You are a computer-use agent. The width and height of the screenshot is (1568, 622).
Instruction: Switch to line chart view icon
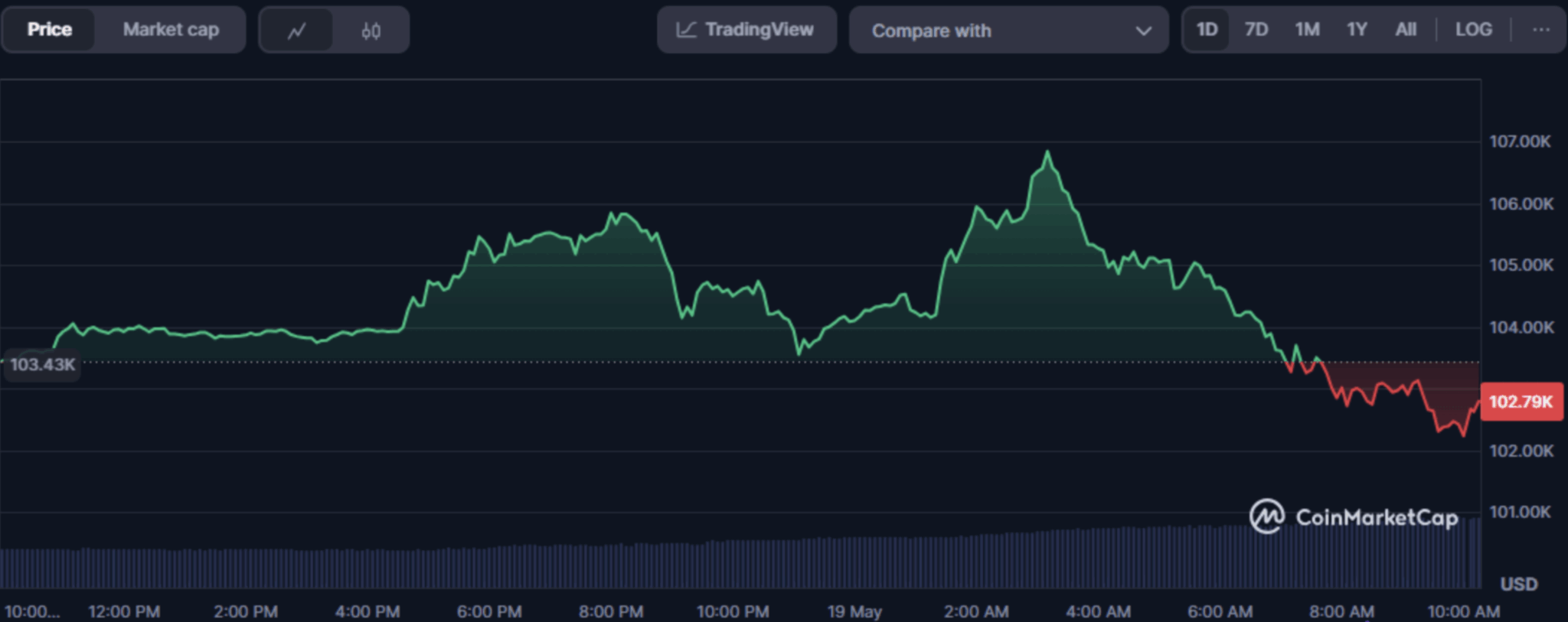296,31
